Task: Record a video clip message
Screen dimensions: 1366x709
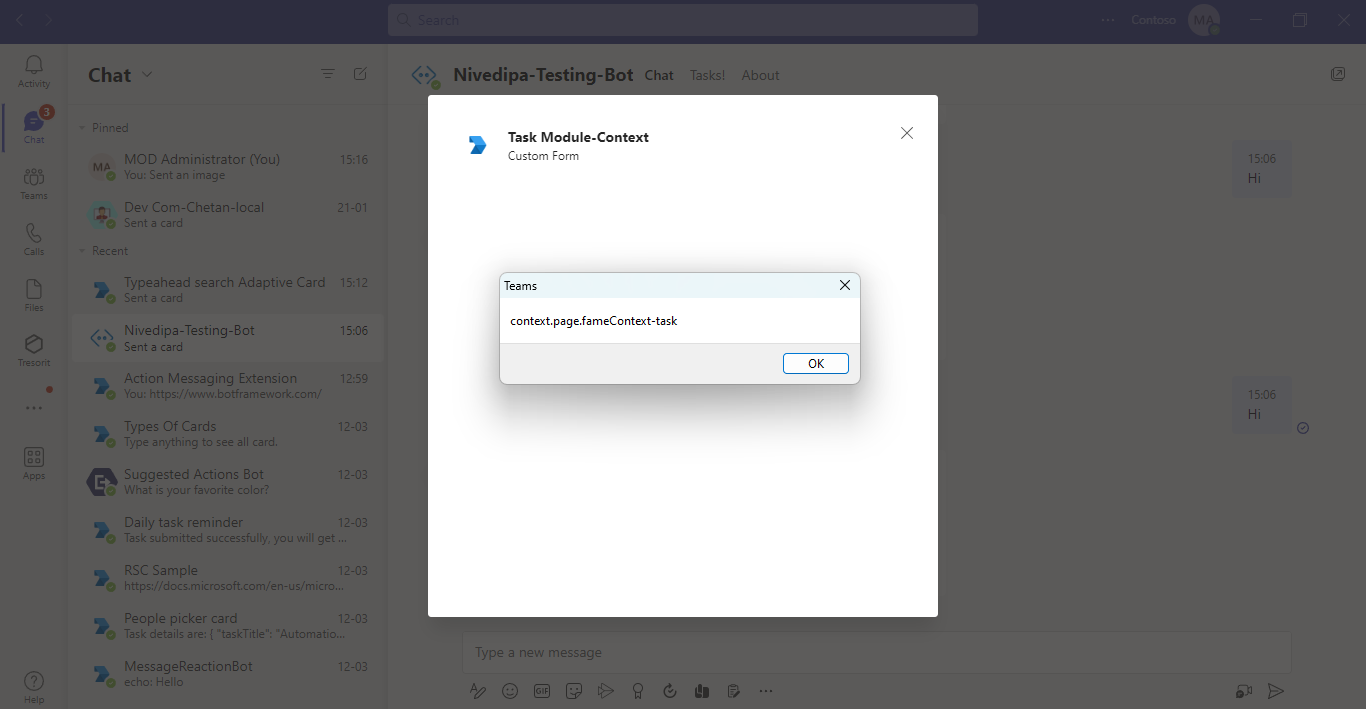Action: [1243, 690]
